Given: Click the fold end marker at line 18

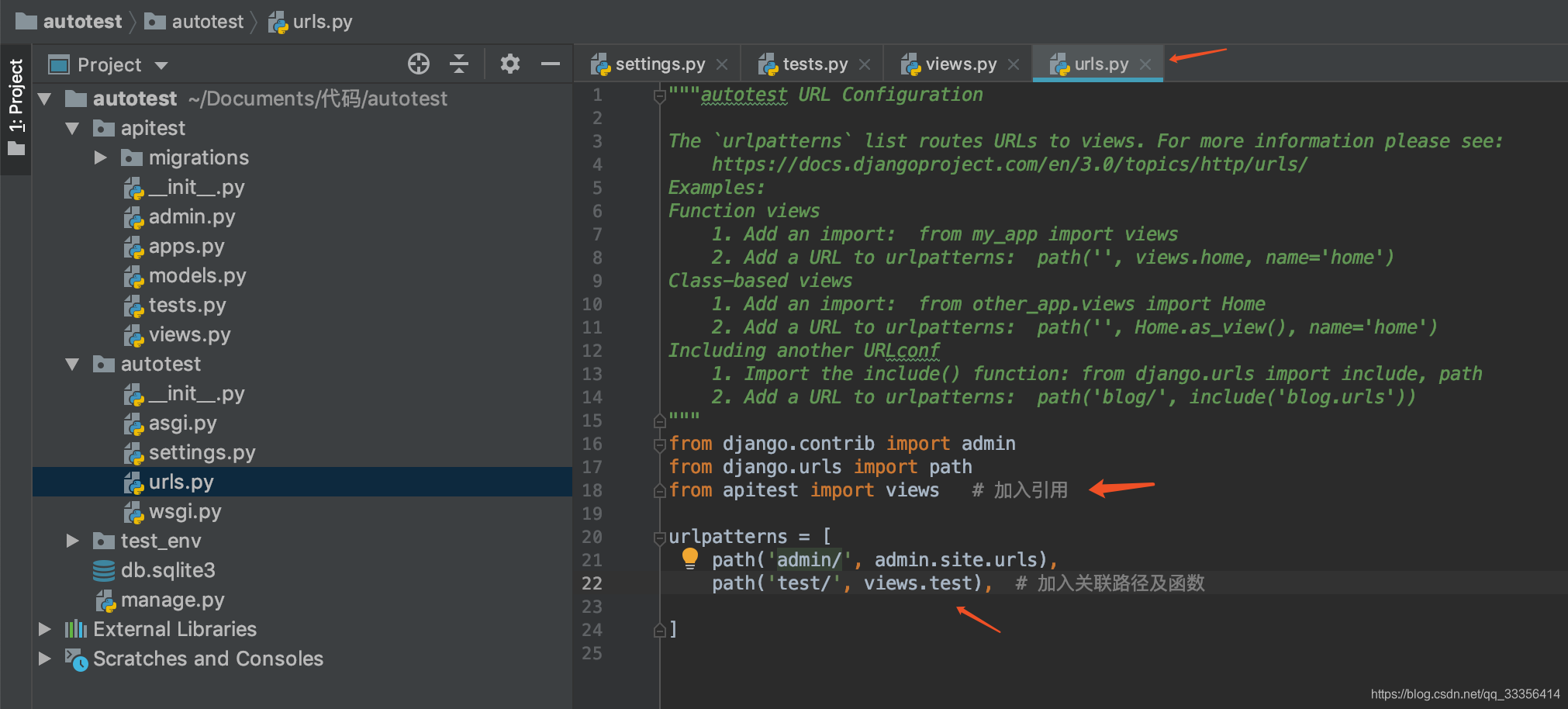Looking at the screenshot, I should pos(660,490).
